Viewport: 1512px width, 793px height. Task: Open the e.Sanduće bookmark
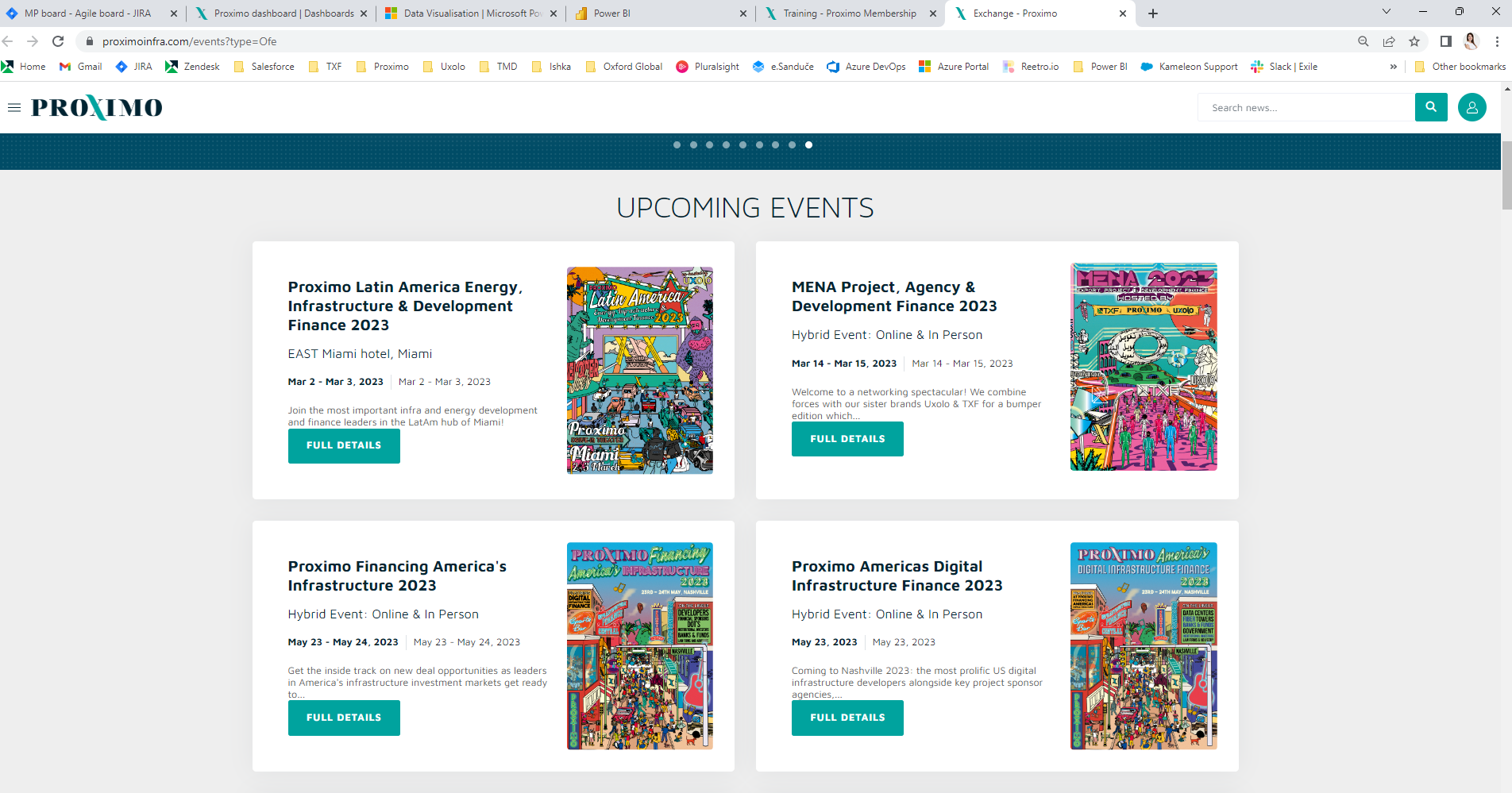(x=783, y=67)
